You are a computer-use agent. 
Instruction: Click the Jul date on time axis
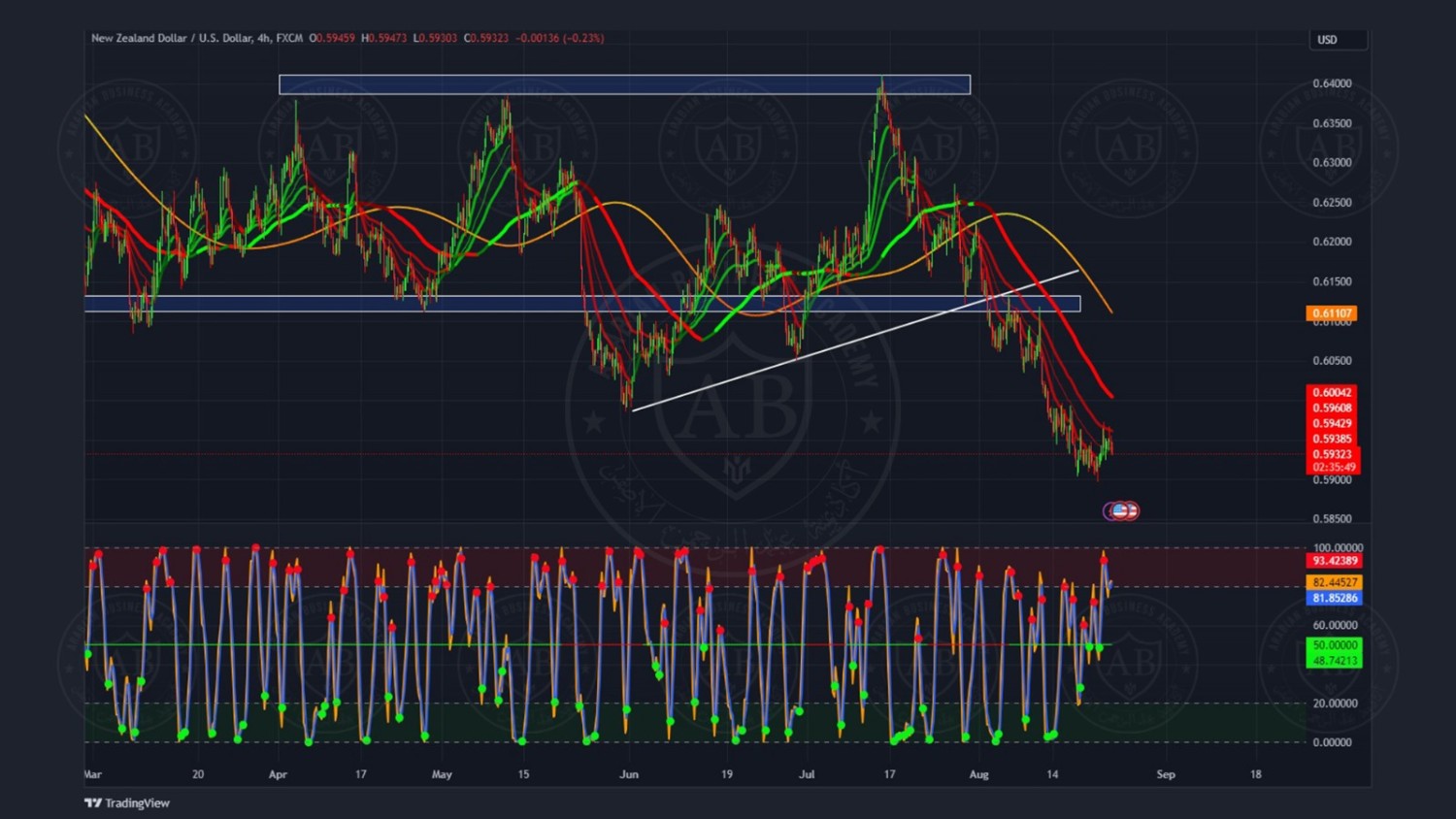tap(807, 774)
